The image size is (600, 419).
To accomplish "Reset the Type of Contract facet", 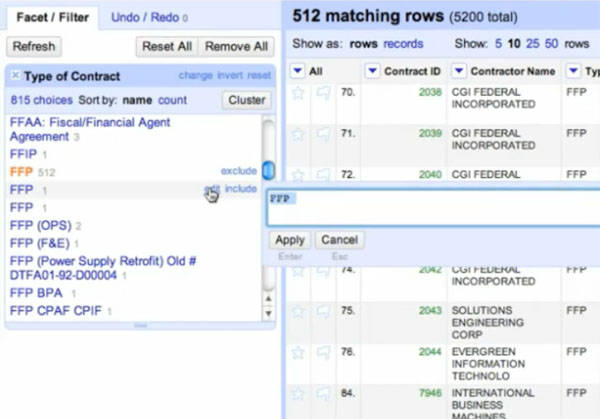I will coord(259,75).
